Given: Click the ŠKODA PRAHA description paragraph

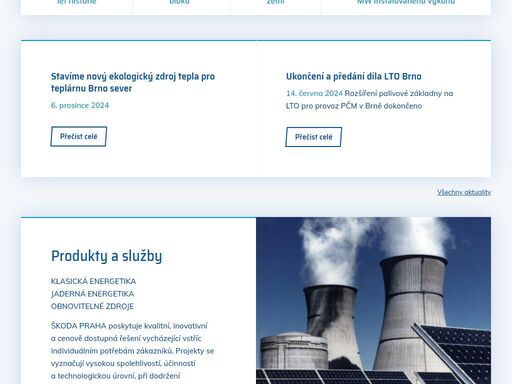Looking at the screenshot, I should (132, 351).
